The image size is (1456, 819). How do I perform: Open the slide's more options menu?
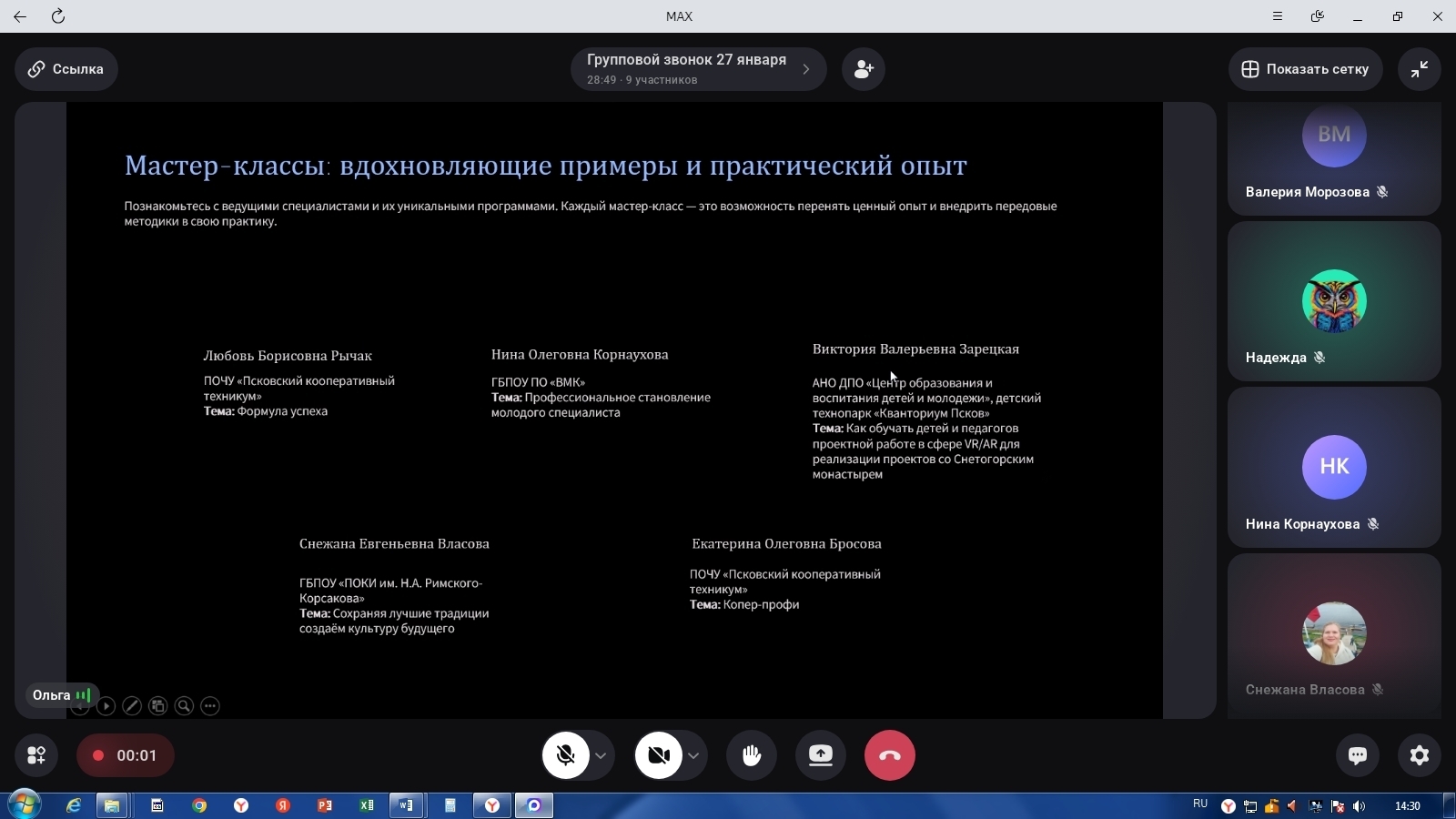click(x=210, y=706)
